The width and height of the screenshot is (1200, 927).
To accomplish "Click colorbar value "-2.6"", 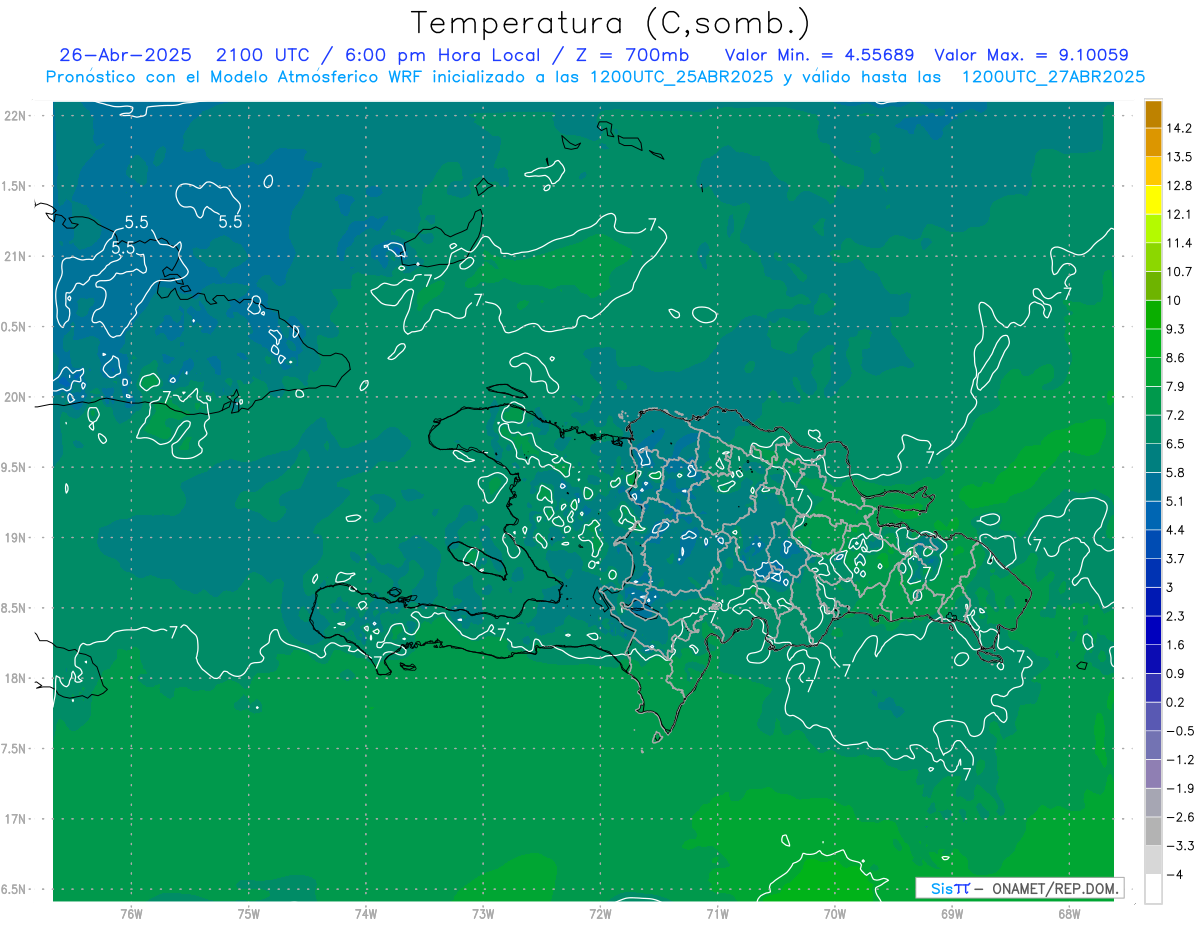I will tap(1180, 816).
